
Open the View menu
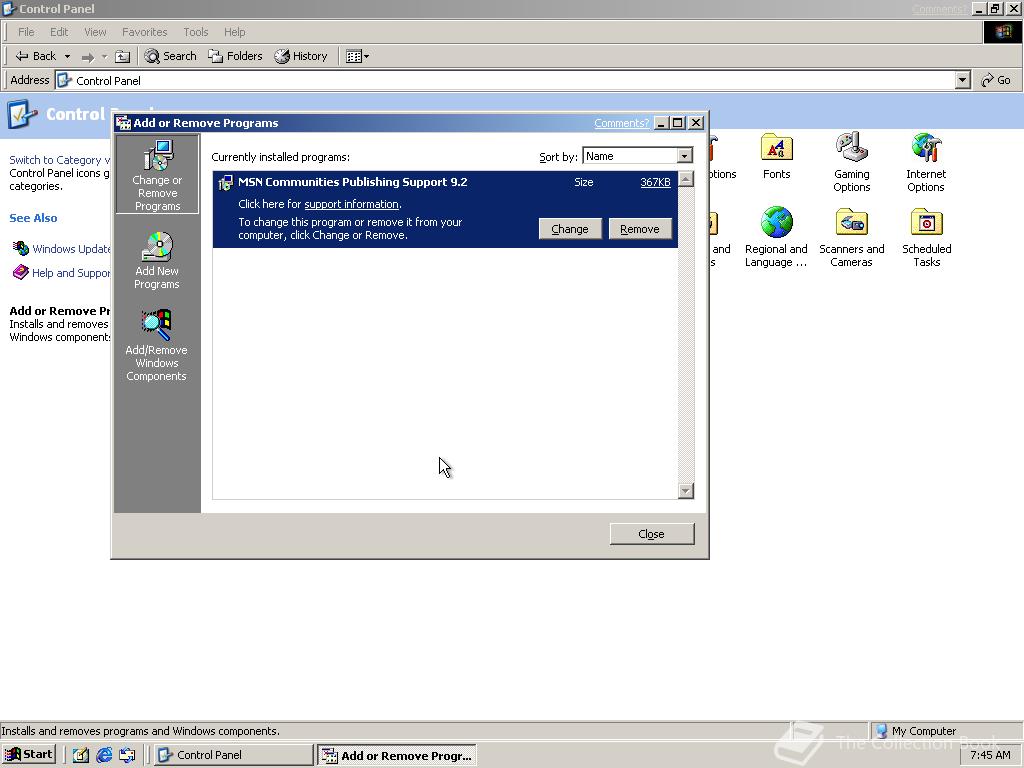point(95,32)
